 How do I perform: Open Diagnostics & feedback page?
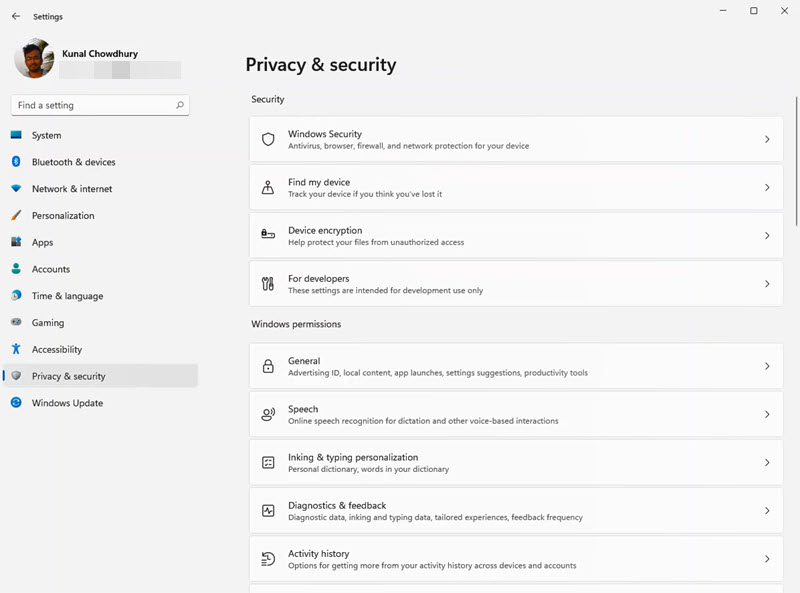516,511
